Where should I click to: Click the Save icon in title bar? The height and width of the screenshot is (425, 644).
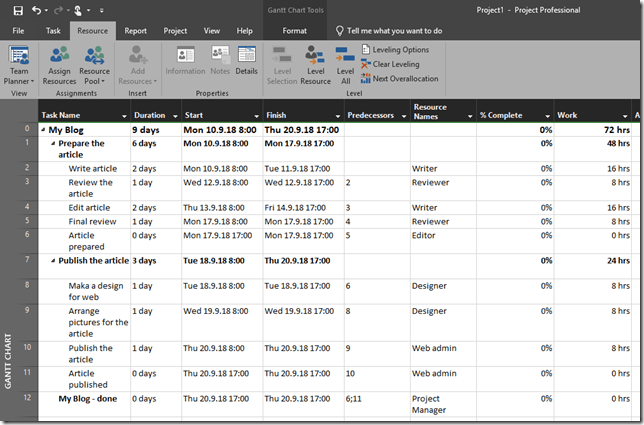tap(18, 10)
